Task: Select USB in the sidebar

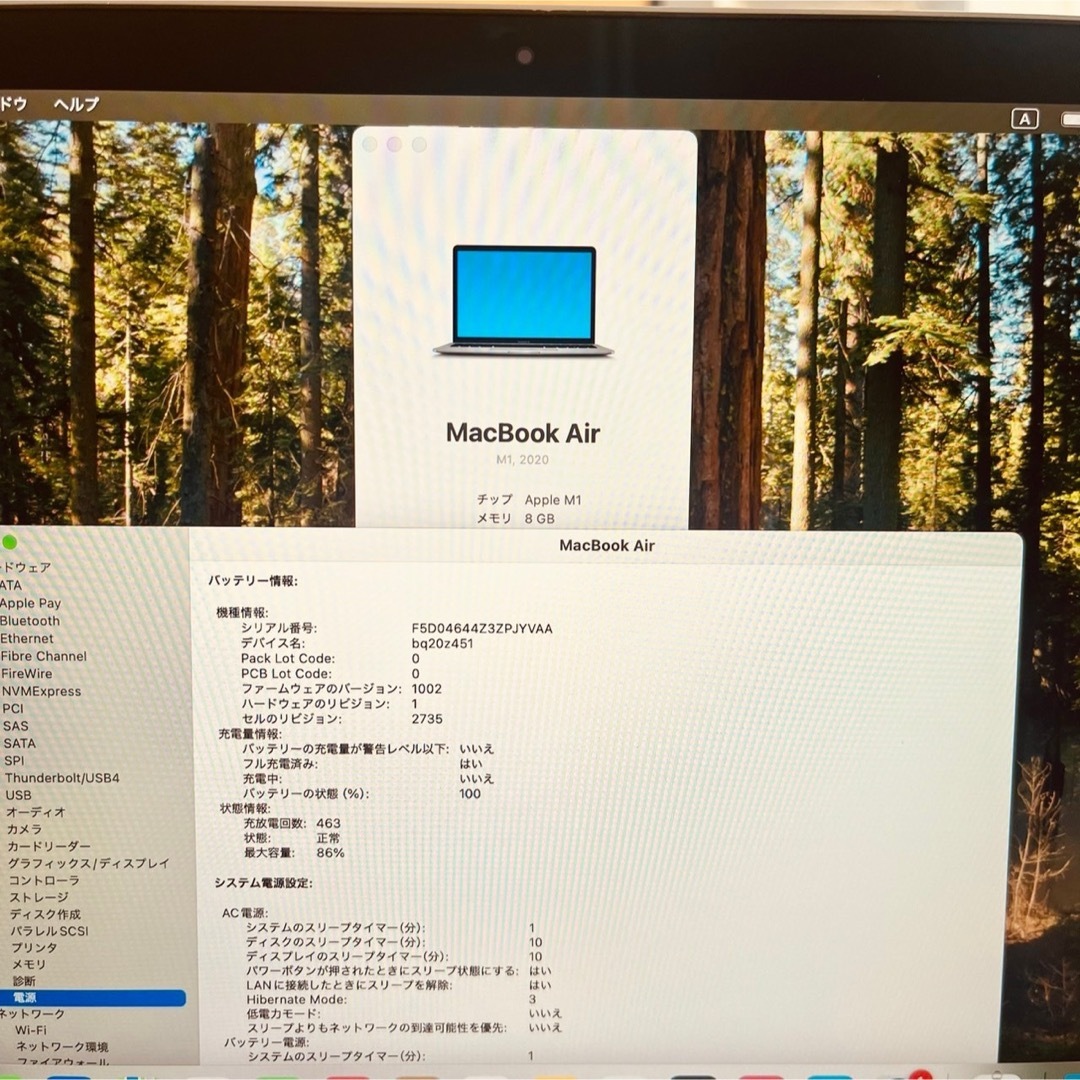Action: click(19, 795)
